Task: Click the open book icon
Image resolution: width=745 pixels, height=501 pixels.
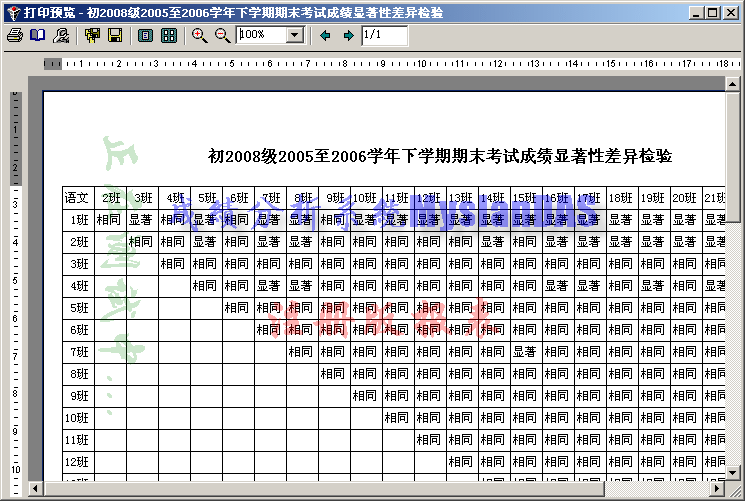Action: (37, 35)
